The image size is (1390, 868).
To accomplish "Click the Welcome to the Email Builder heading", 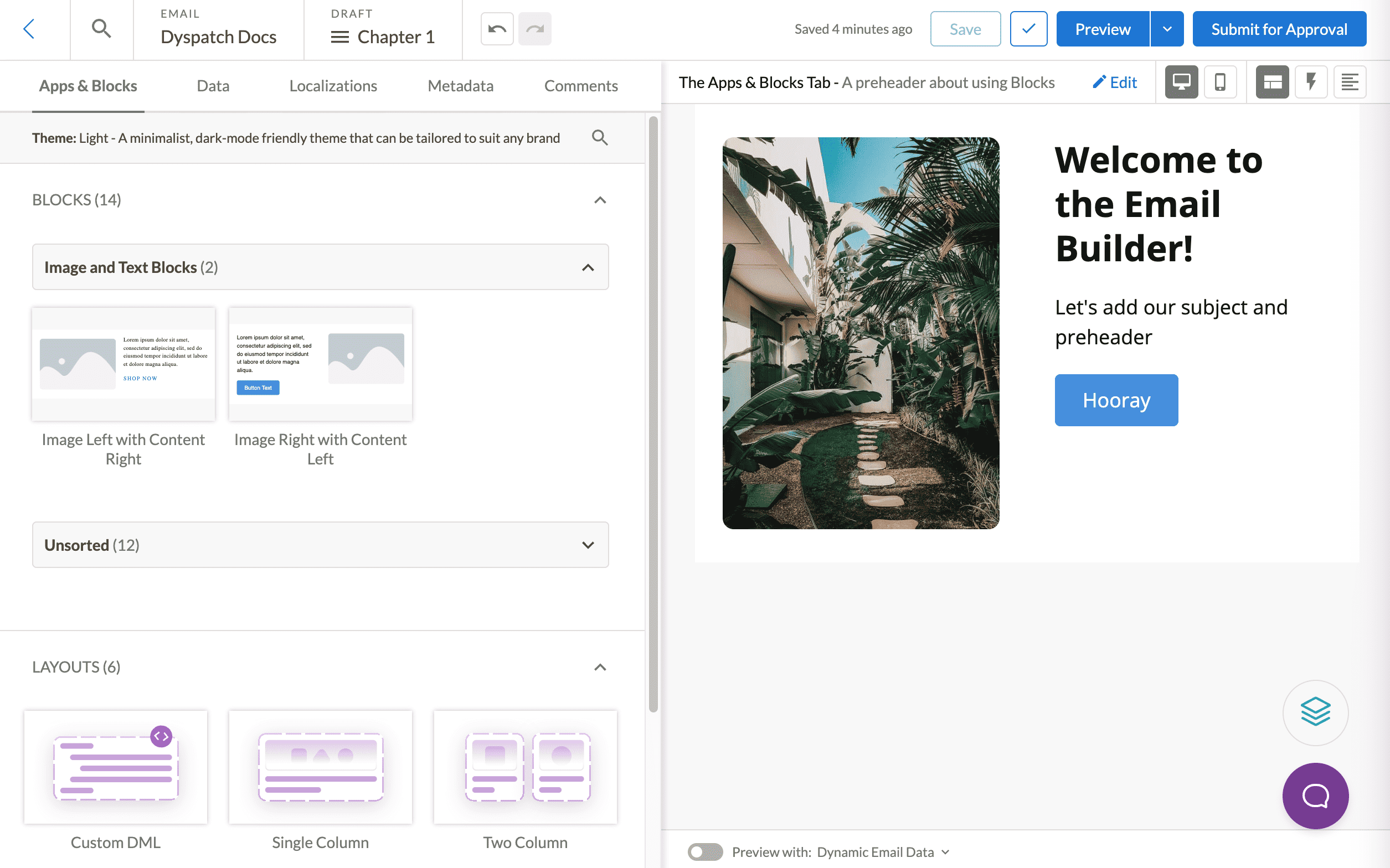I will coord(1159,204).
